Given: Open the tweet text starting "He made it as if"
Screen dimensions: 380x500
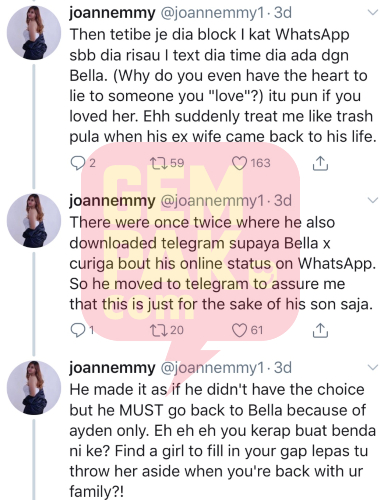Looking at the screenshot, I should (222, 441).
